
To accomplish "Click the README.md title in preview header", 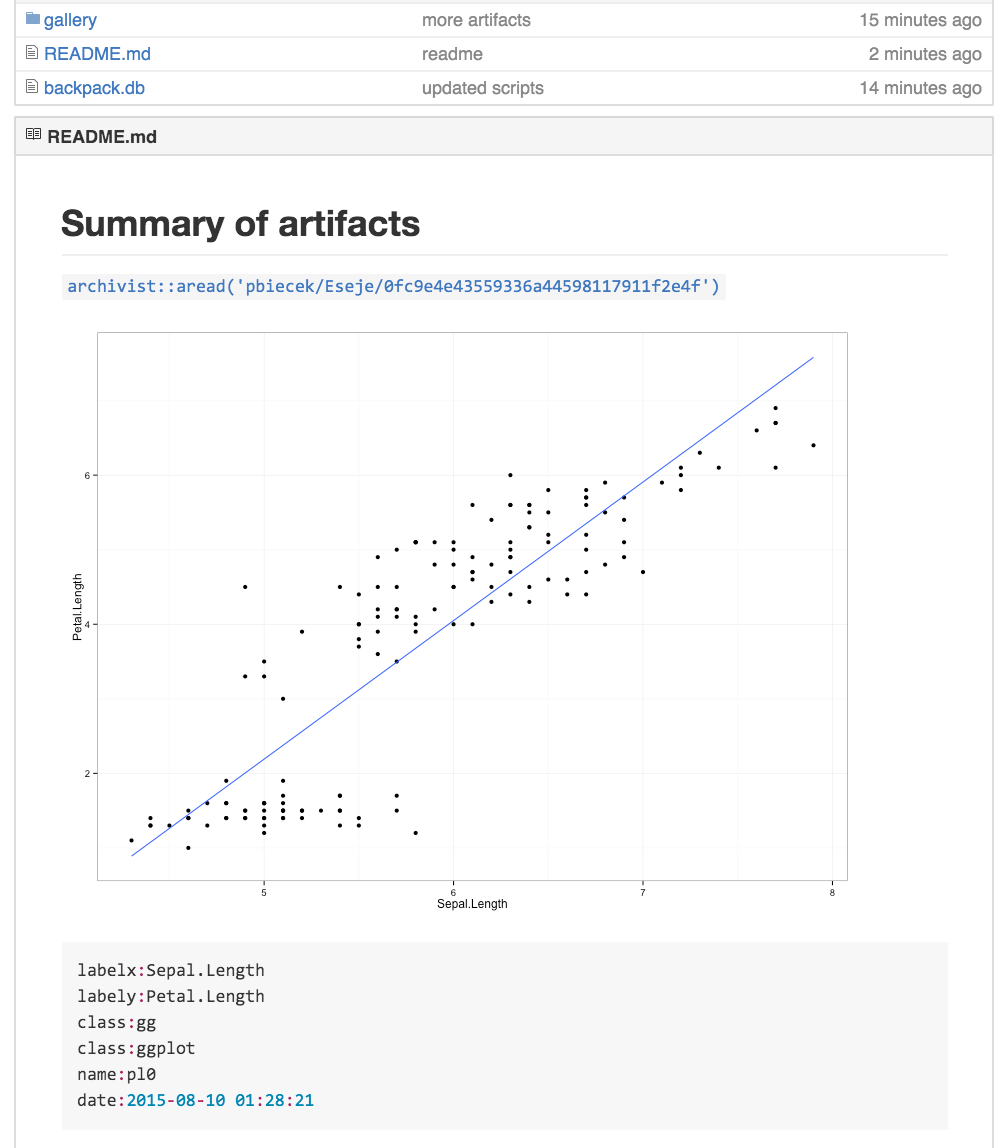I will (x=102, y=136).
